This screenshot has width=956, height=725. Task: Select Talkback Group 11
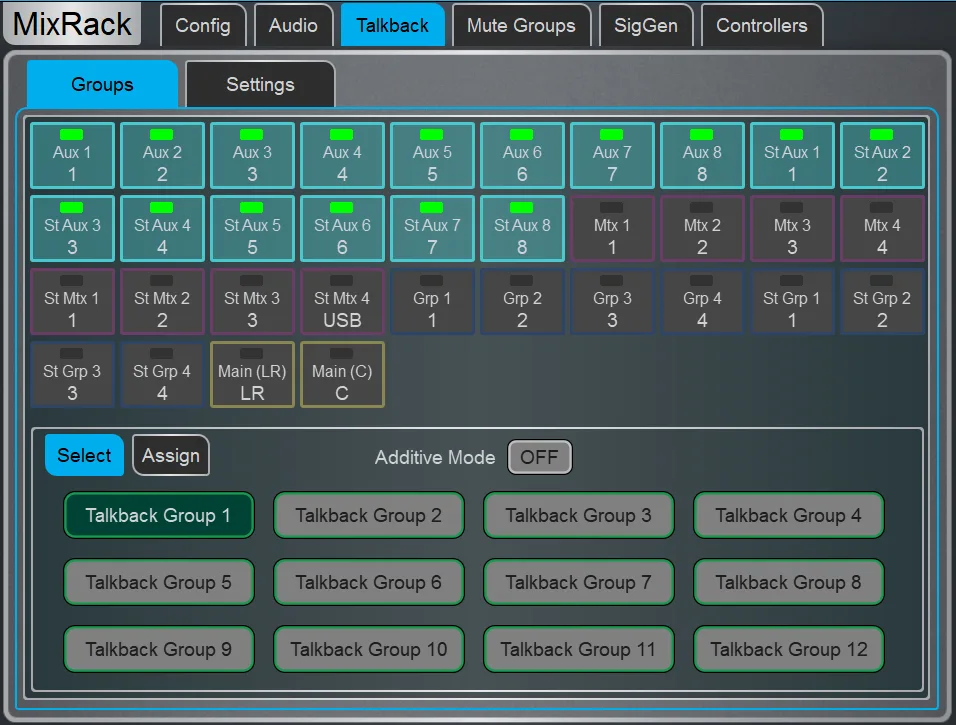[579, 649]
